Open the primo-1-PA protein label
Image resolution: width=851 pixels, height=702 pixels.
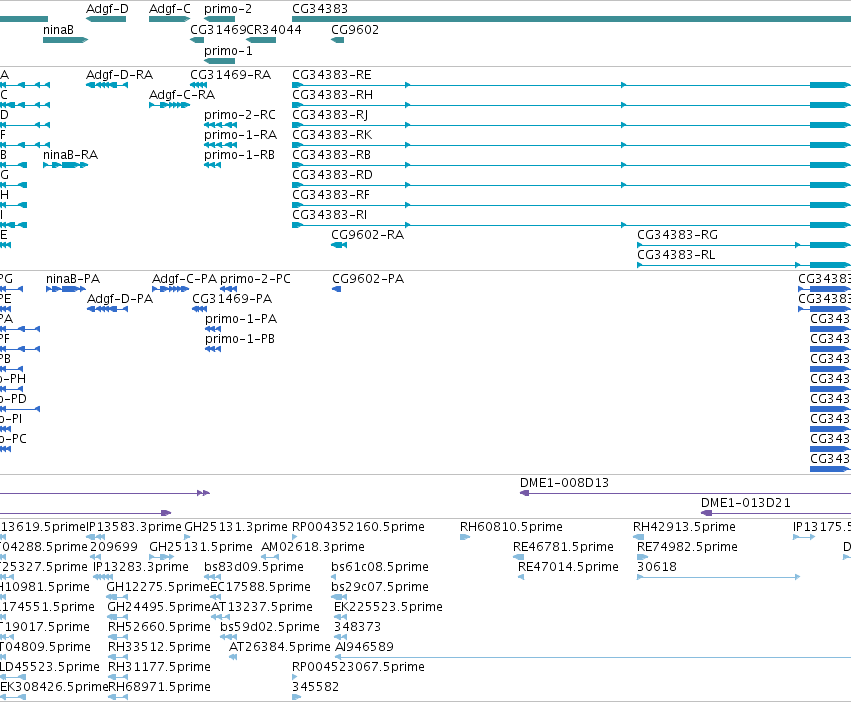(x=241, y=320)
